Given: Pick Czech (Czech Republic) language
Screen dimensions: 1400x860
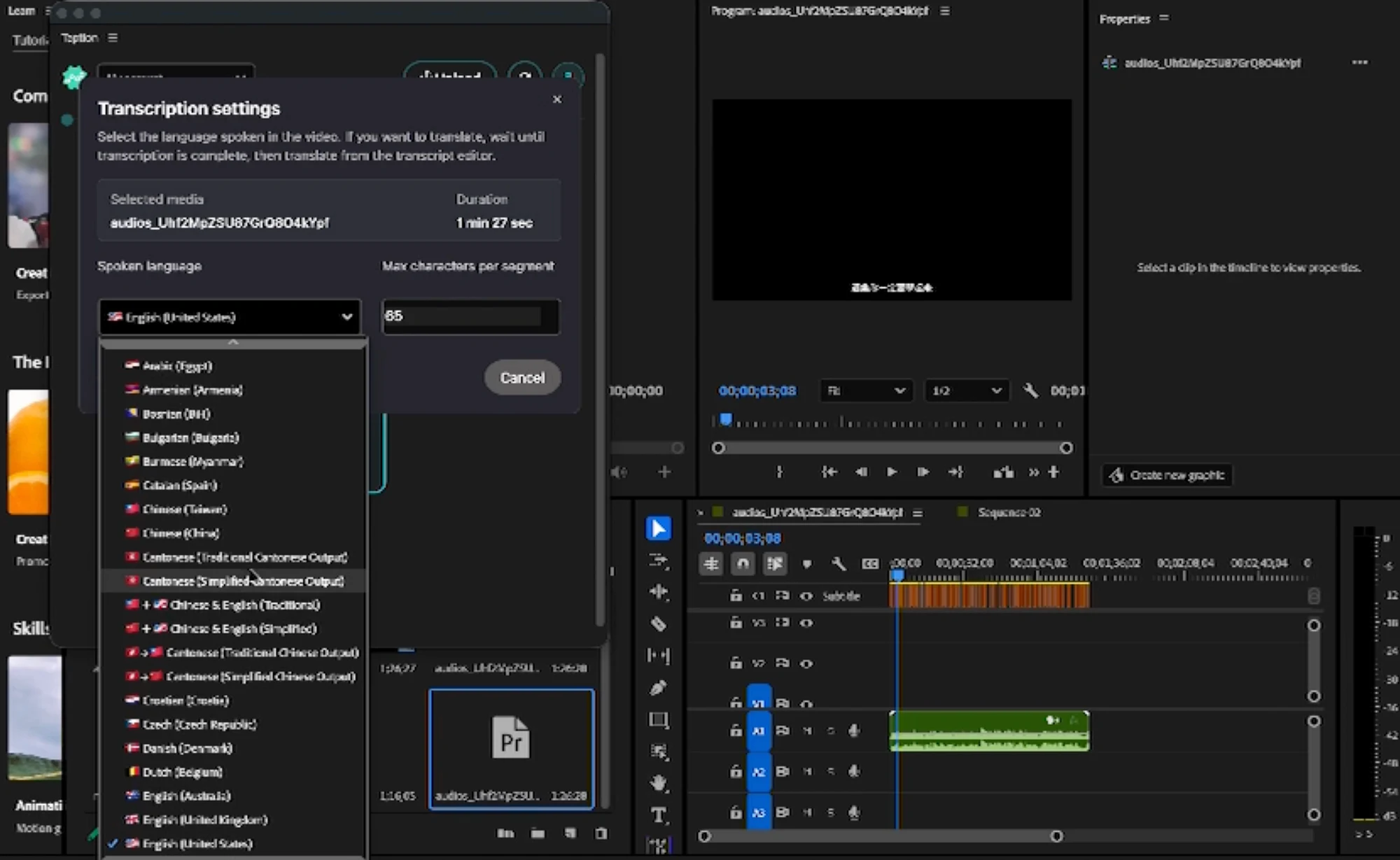Looking at the screenshot, I should pyautogui.click(x=234, y=725).
